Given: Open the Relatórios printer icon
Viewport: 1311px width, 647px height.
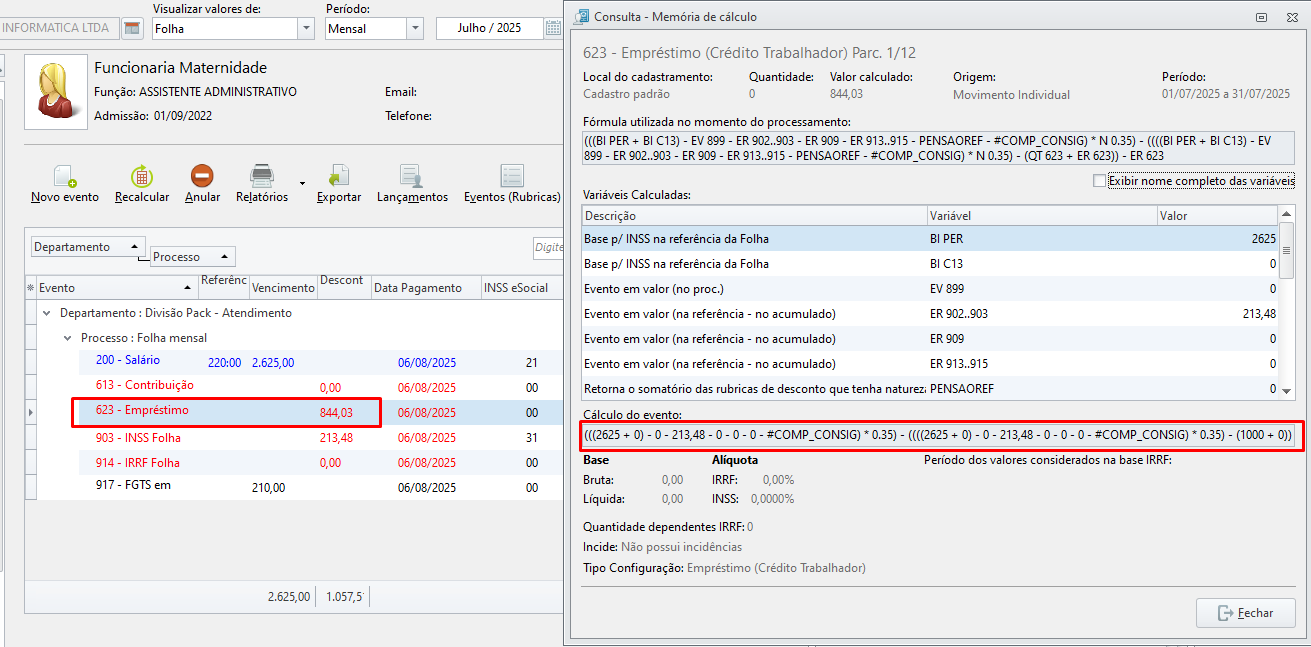Looking at the screenshot, I should coord(262,177).
